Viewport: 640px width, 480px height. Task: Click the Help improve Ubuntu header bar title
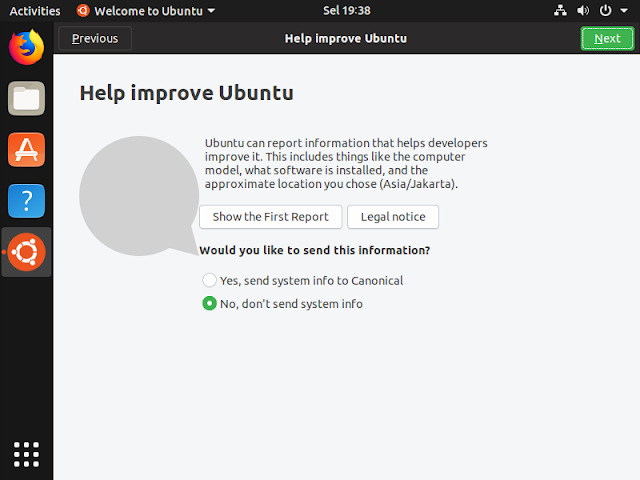[346, 38]
